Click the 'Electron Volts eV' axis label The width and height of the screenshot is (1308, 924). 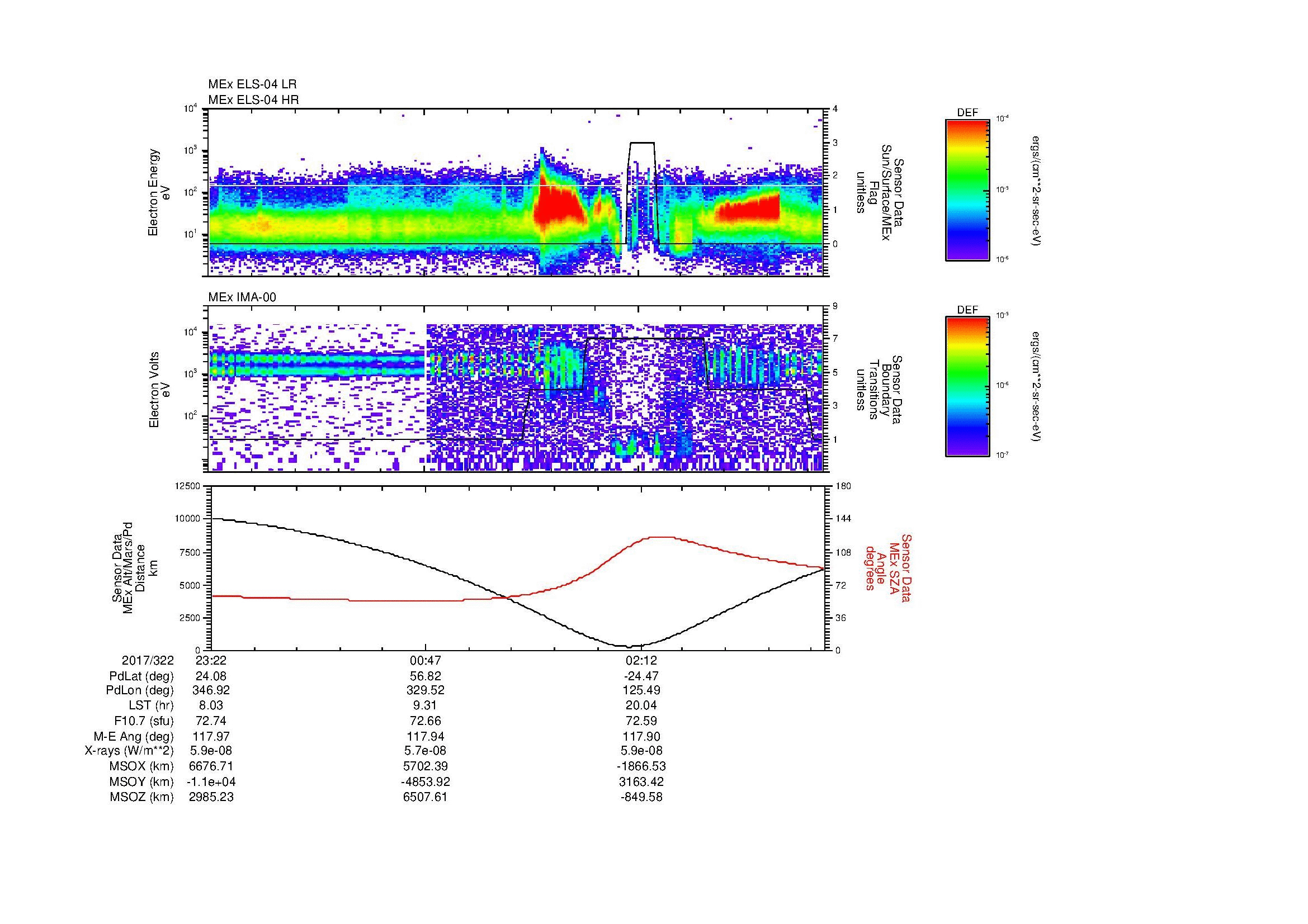159,390
